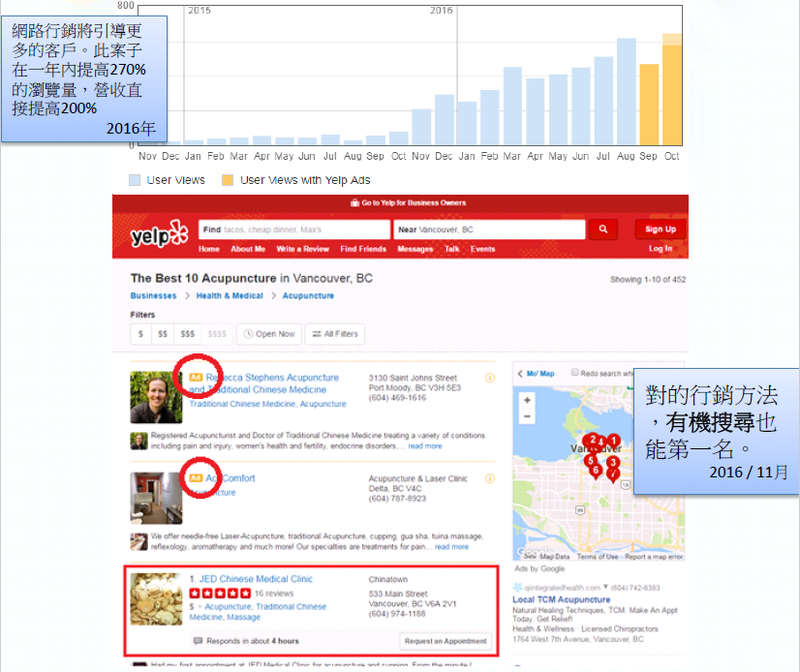This screenshot has height=672, width=800.
Task: Go to Find Friends menu item
Action: 363,249
